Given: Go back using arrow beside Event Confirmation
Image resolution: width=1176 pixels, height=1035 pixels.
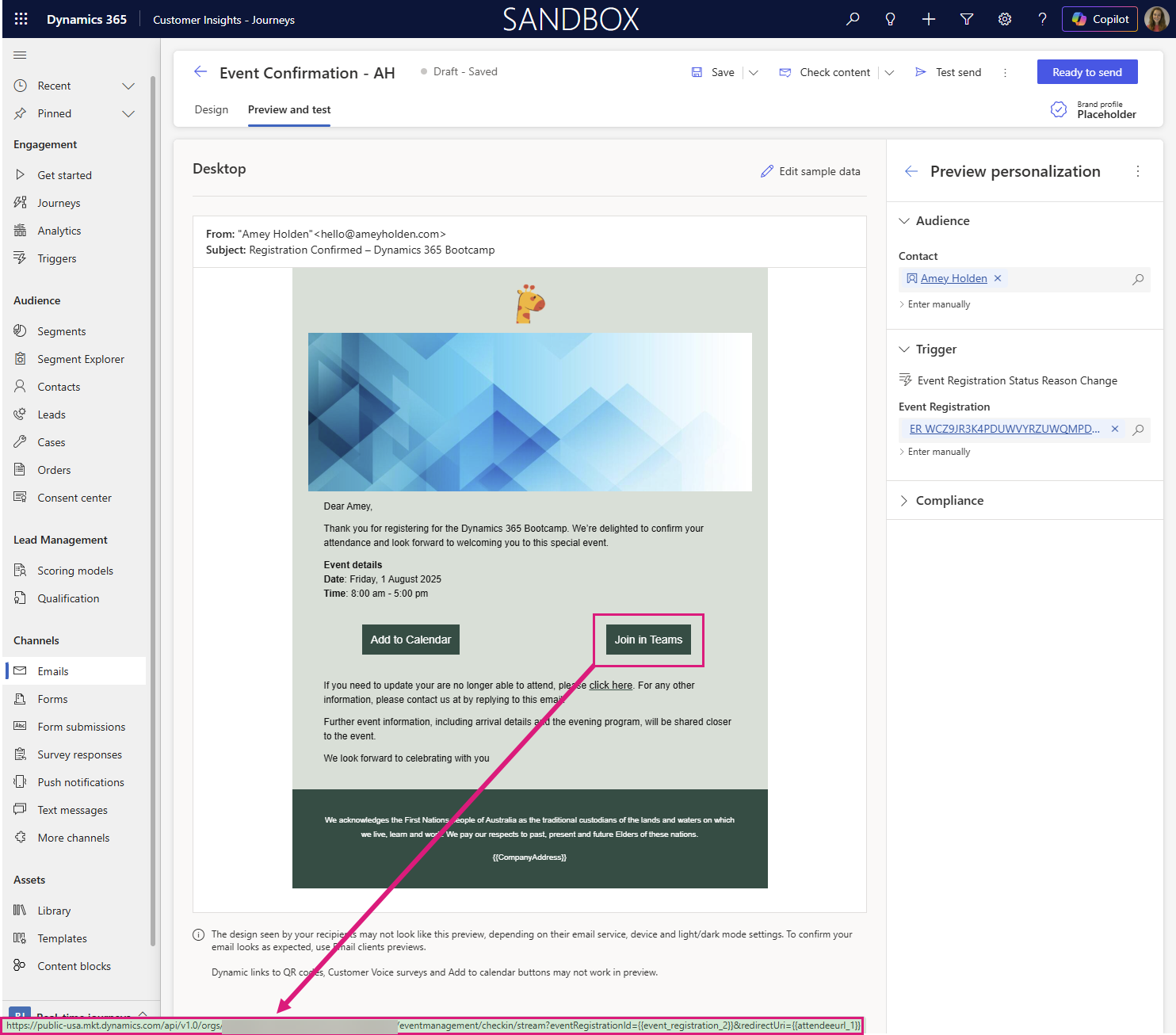Looking at the screenshot, I should (x=200, y=72).
